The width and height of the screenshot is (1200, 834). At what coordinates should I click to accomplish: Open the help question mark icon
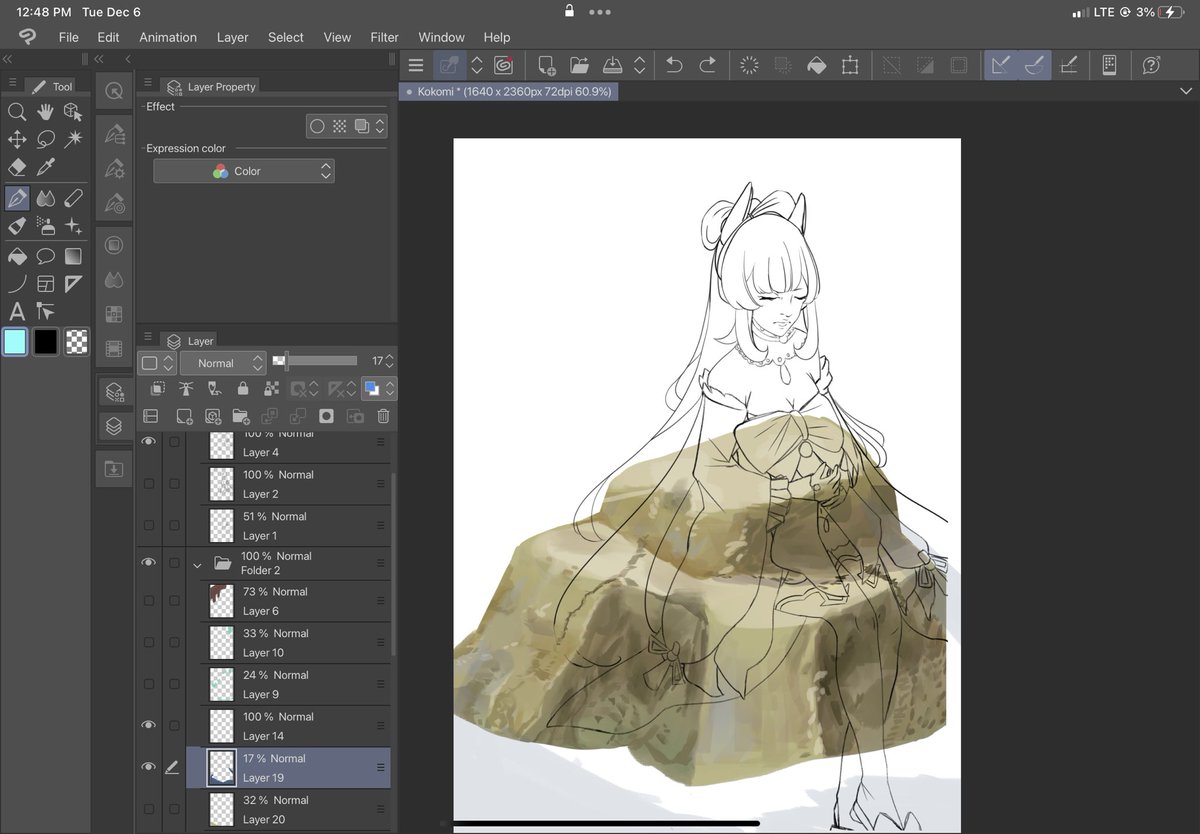[1152, 65]
